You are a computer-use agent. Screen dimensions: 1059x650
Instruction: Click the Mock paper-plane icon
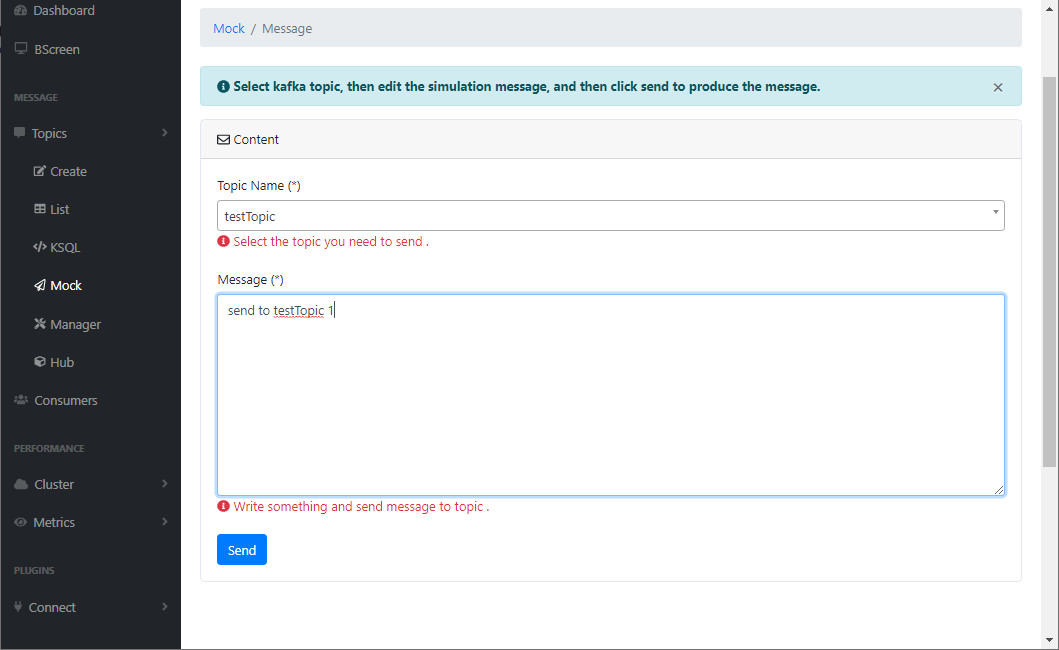(40, 285)
